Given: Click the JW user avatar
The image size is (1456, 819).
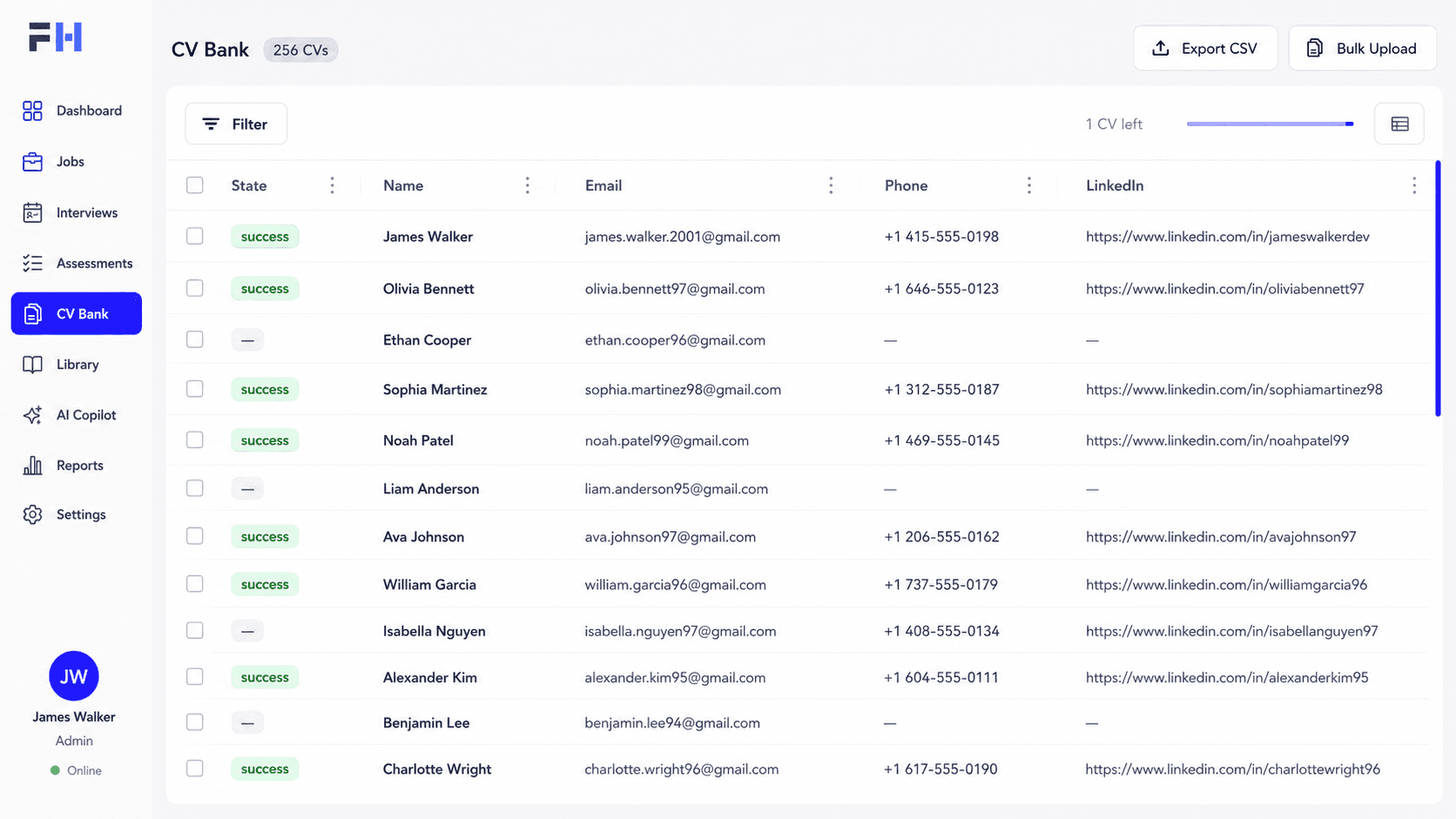Looking at the screenshot, I should tap(74, 676).
